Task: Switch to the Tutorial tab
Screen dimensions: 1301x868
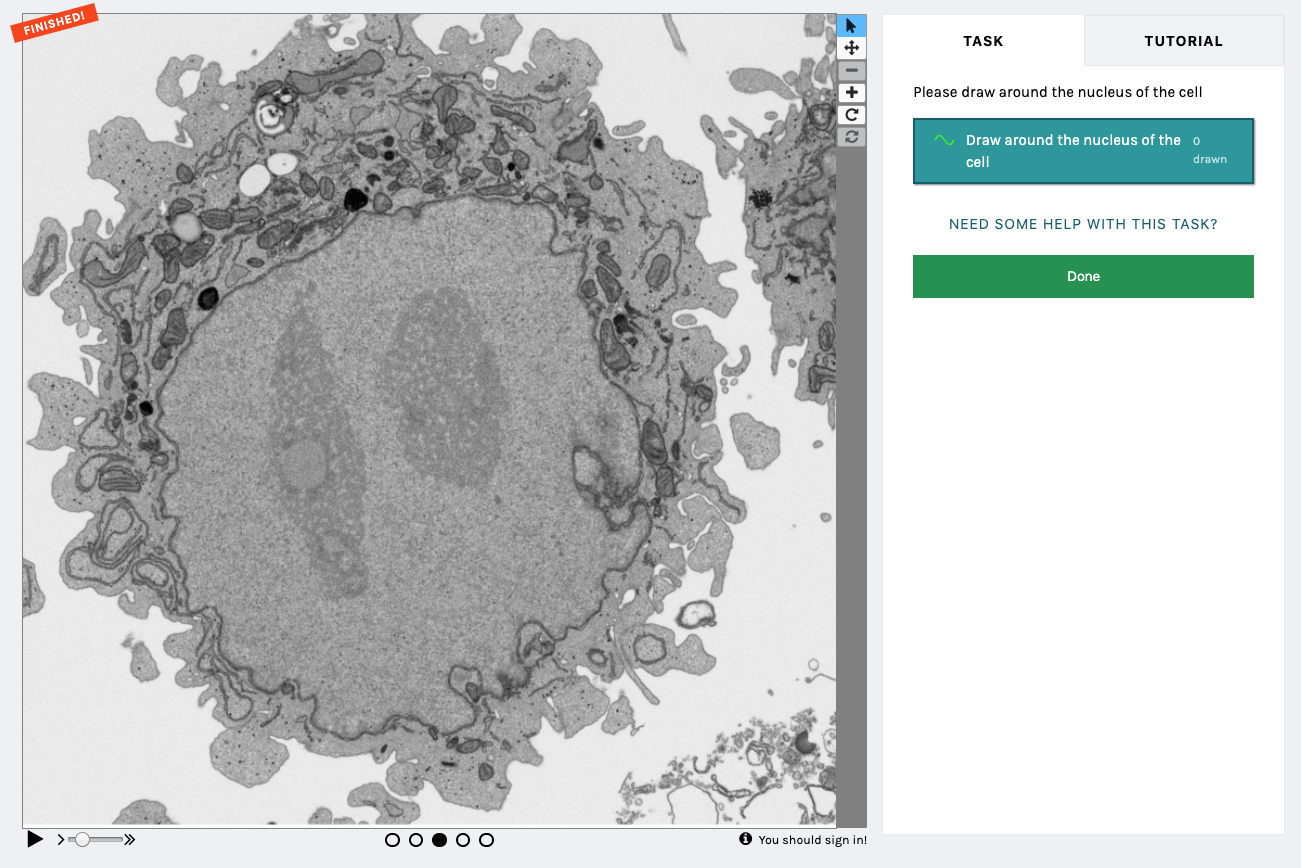Action: point(1183,41)
